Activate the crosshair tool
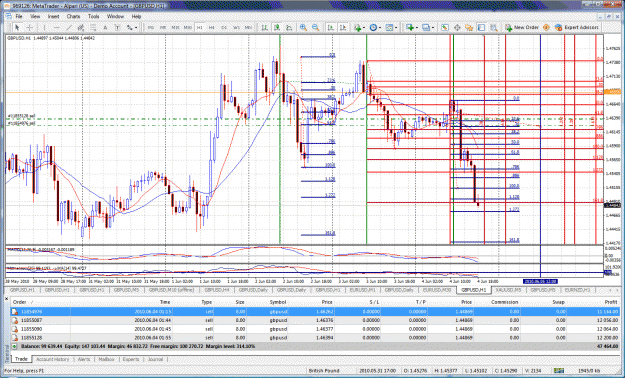The height and width of the screenshot is (378, 625). tap(29, 28)
